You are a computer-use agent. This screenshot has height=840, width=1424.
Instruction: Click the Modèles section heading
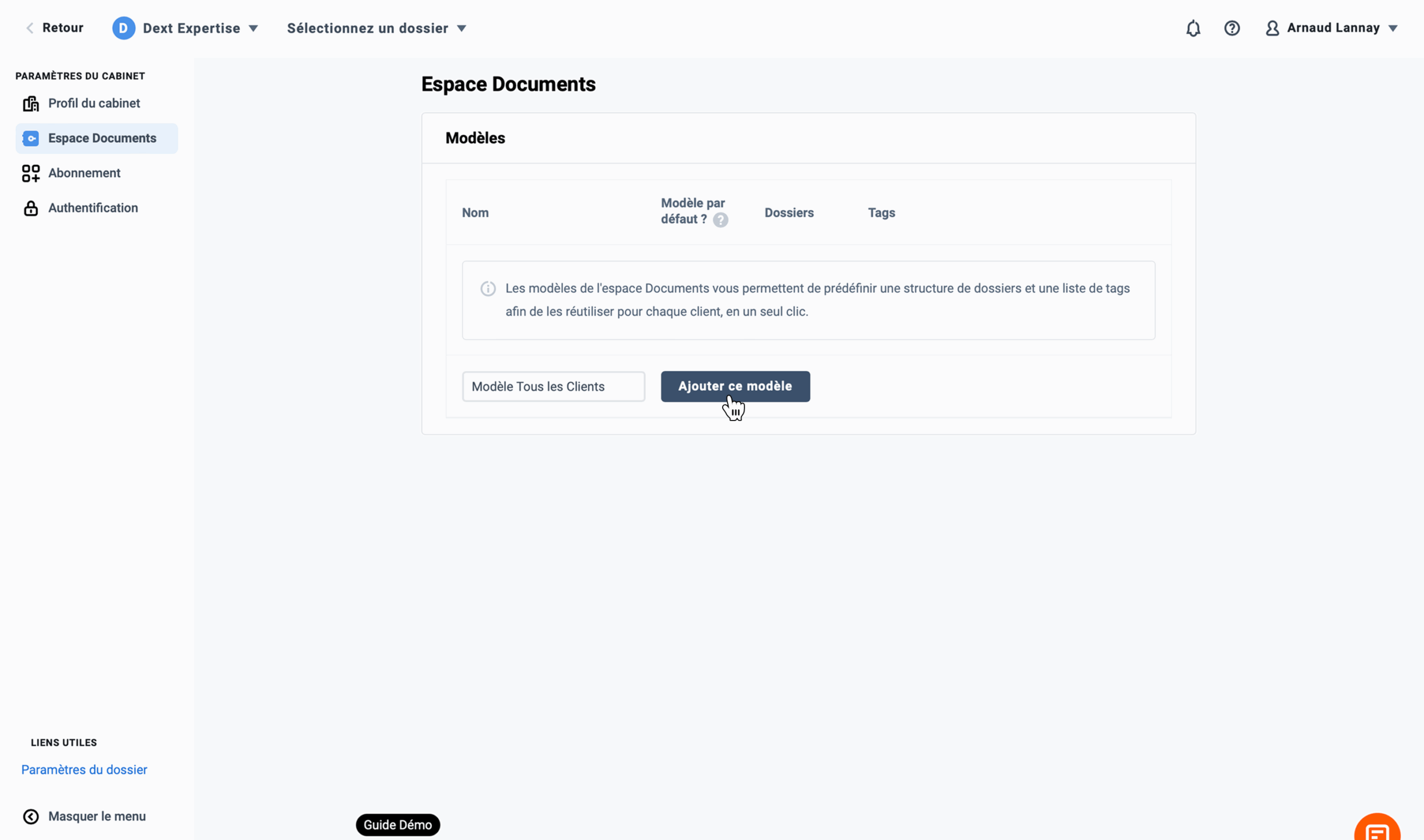476,138
